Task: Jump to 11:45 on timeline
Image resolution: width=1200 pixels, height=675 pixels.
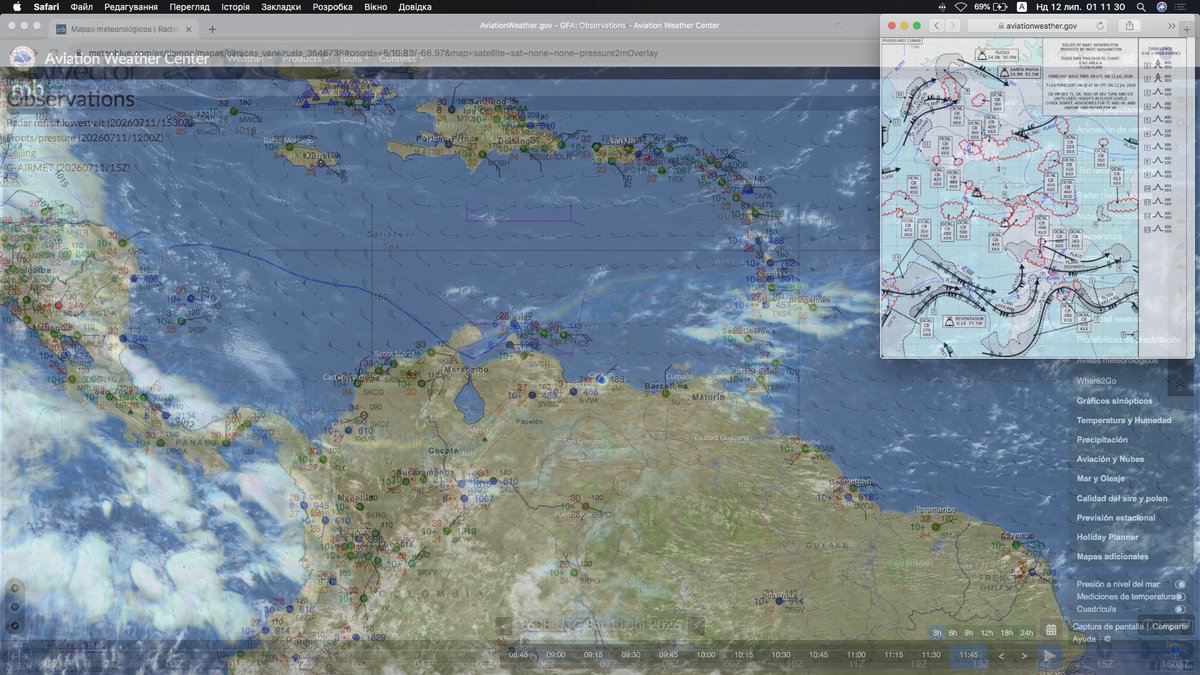Action: point(968,655)
